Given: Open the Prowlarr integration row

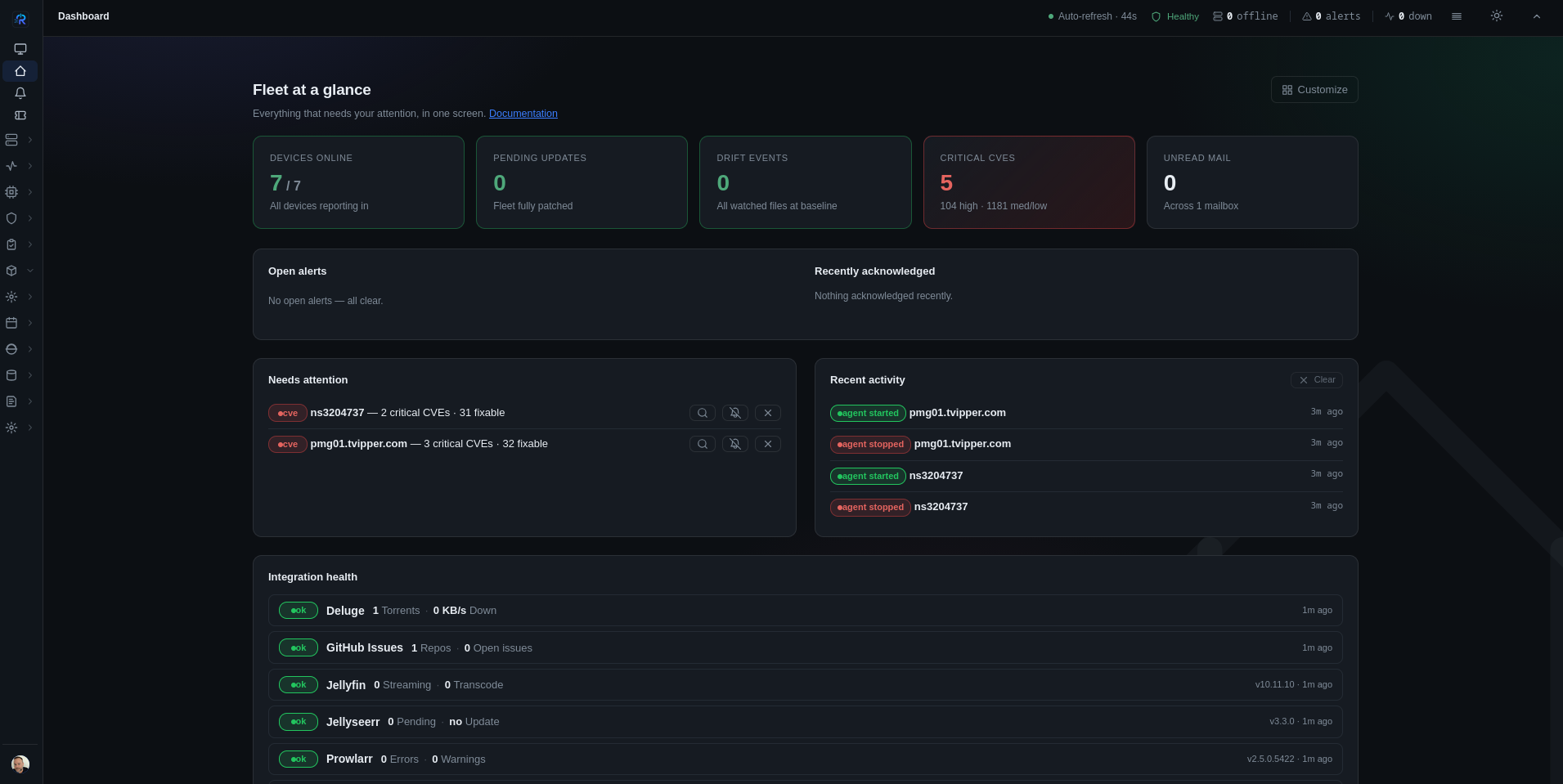Looking at the screenshot, I should (806, 759).
